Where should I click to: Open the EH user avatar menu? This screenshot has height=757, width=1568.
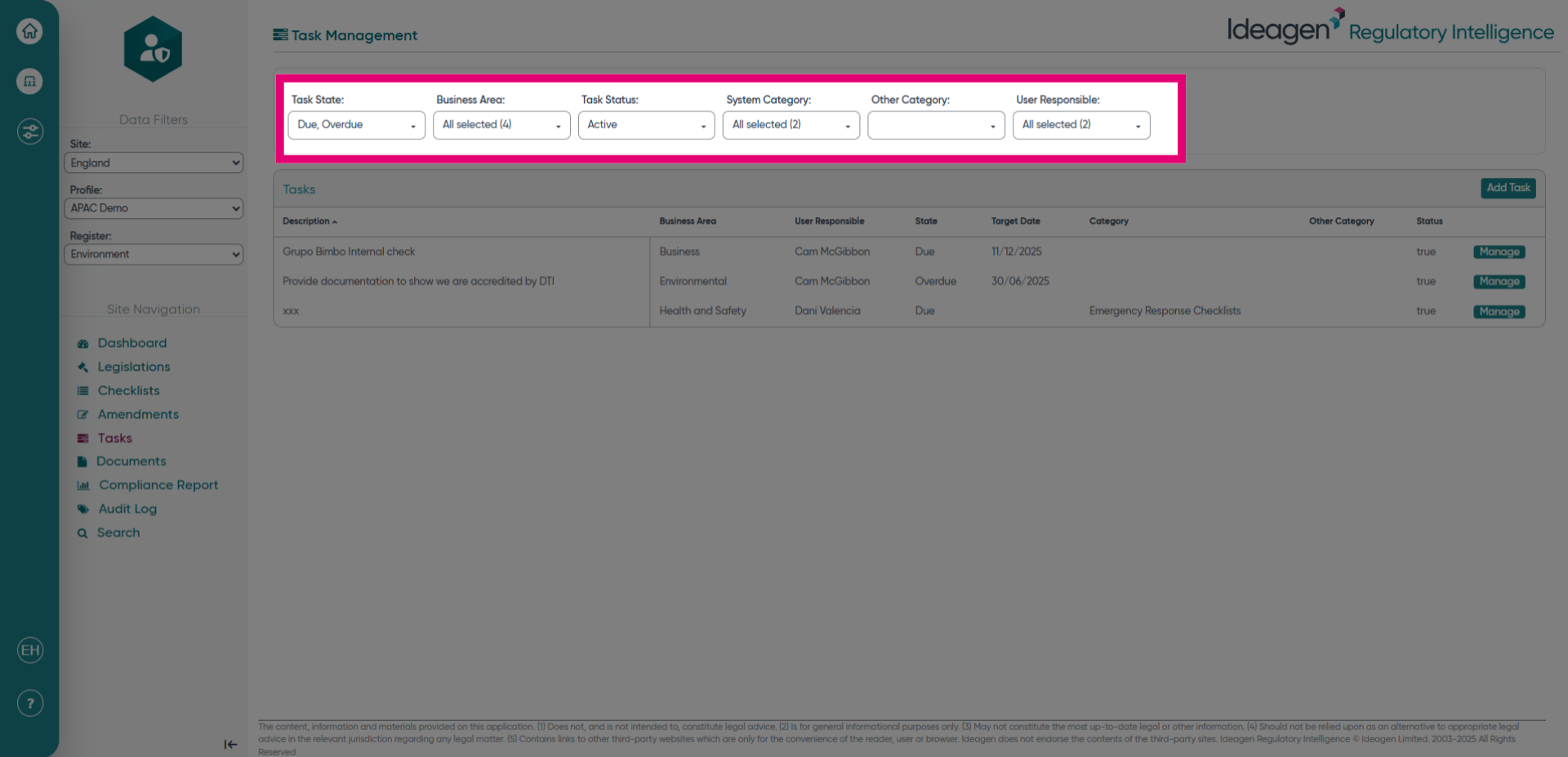tap(29, 650)
